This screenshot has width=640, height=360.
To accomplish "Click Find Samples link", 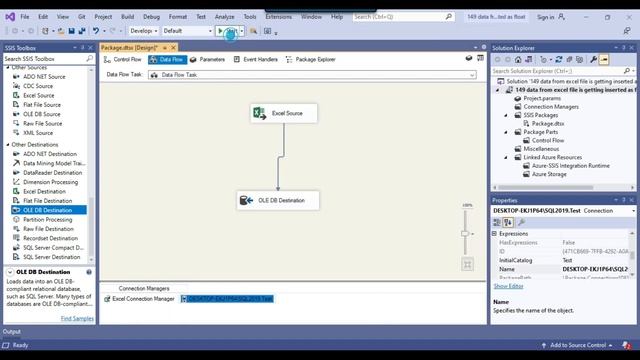I will (x=77, y=319).
